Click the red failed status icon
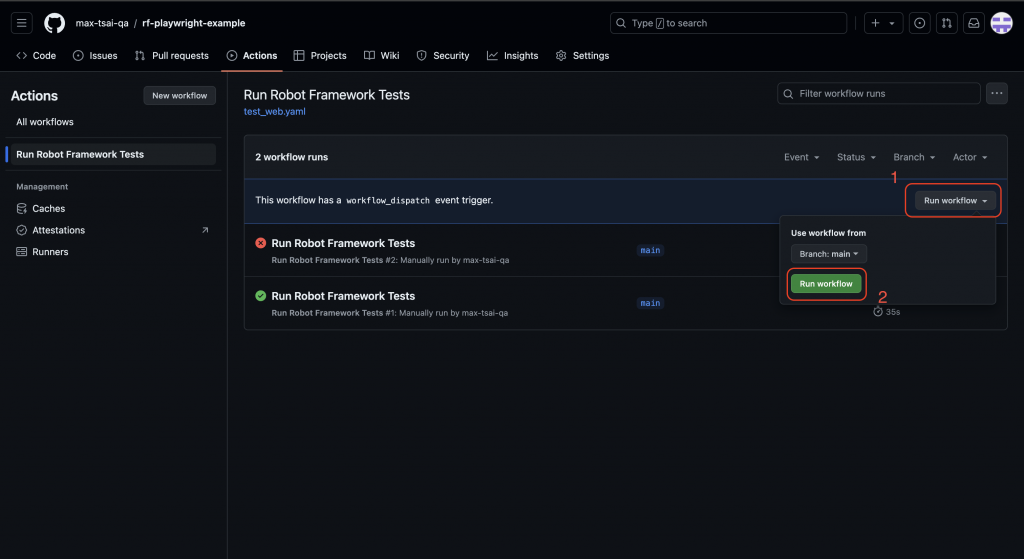This screenshot has height=559, width=1024. 261,243
